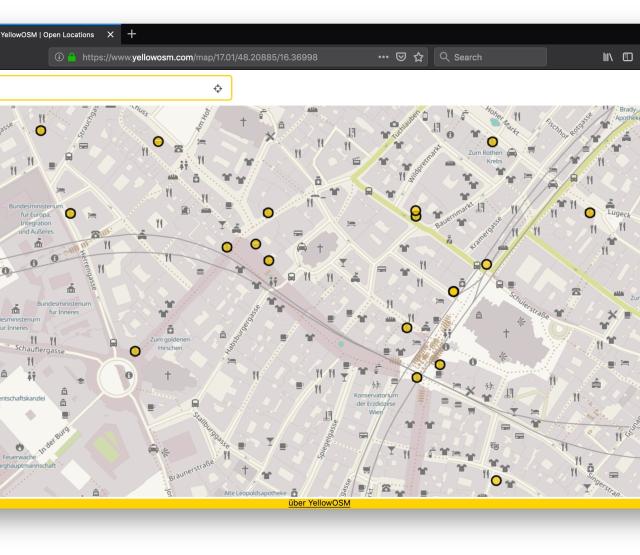Show site information with the circled i icon
640x555 pixels.
click(x=59, y=57)
